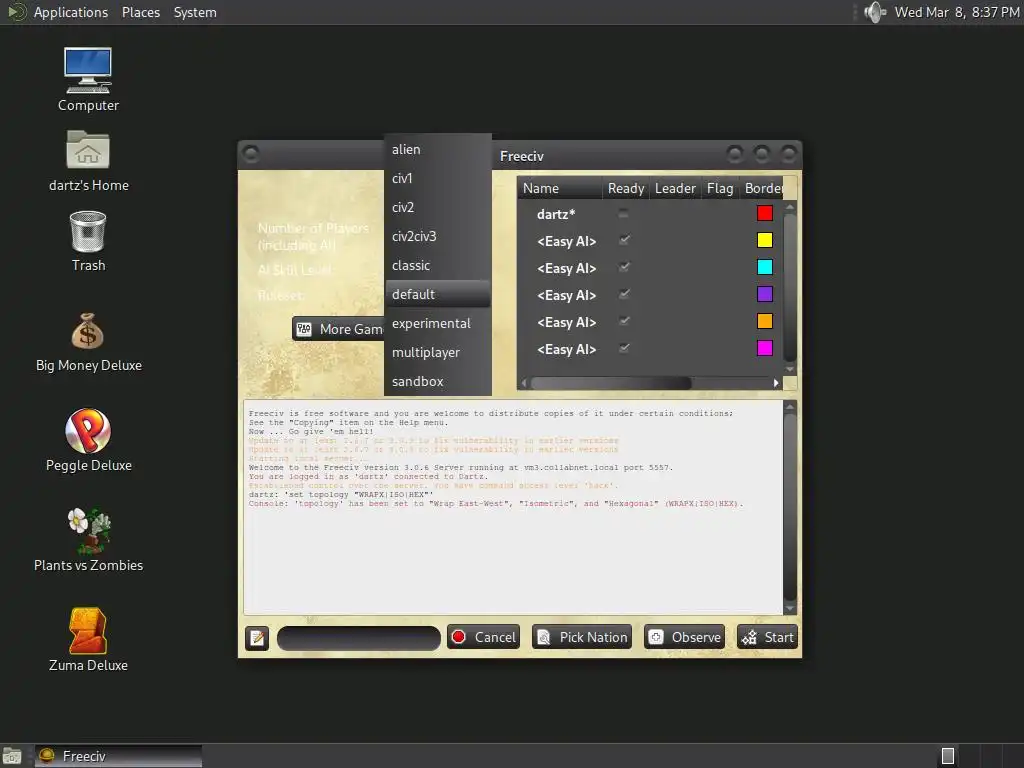Click the More Game Options icon

pyautogui.click(x=304, y=329)
